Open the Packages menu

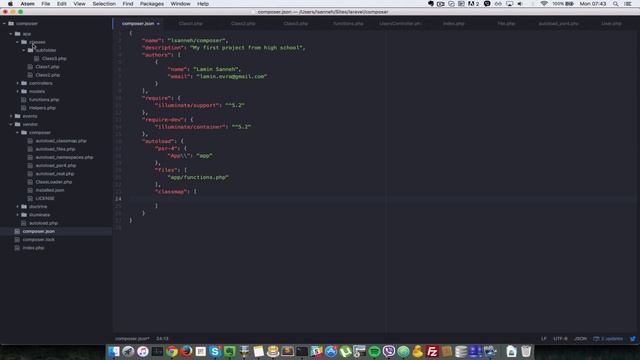pos(152,4)
